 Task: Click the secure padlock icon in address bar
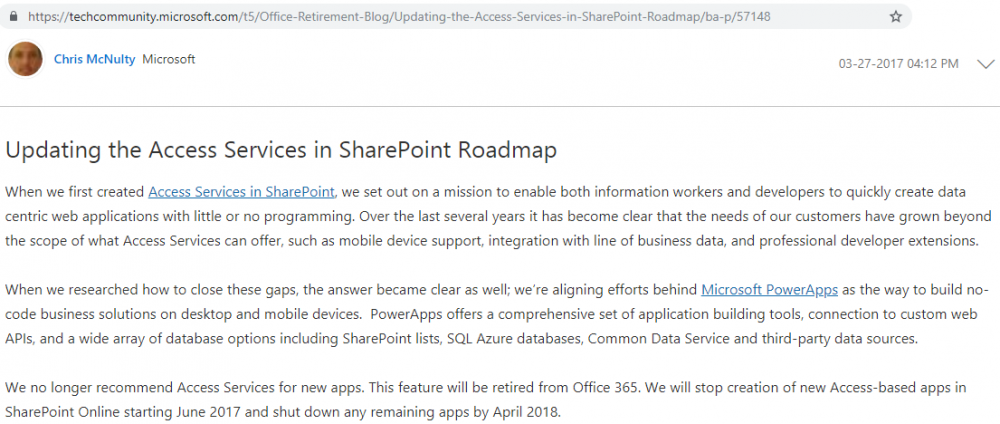[x=13, y=17]
